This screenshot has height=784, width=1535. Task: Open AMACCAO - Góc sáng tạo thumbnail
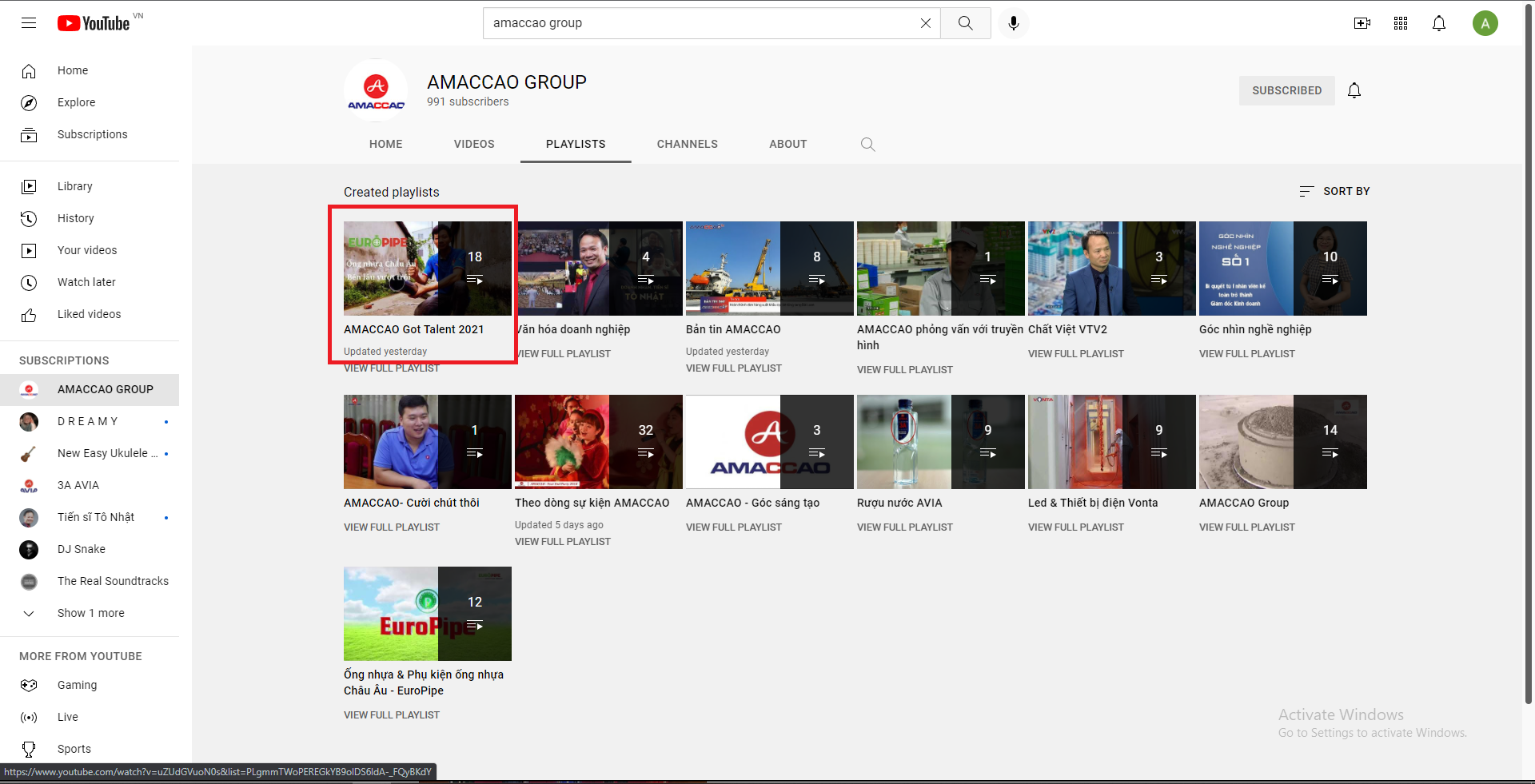[770, 442]
